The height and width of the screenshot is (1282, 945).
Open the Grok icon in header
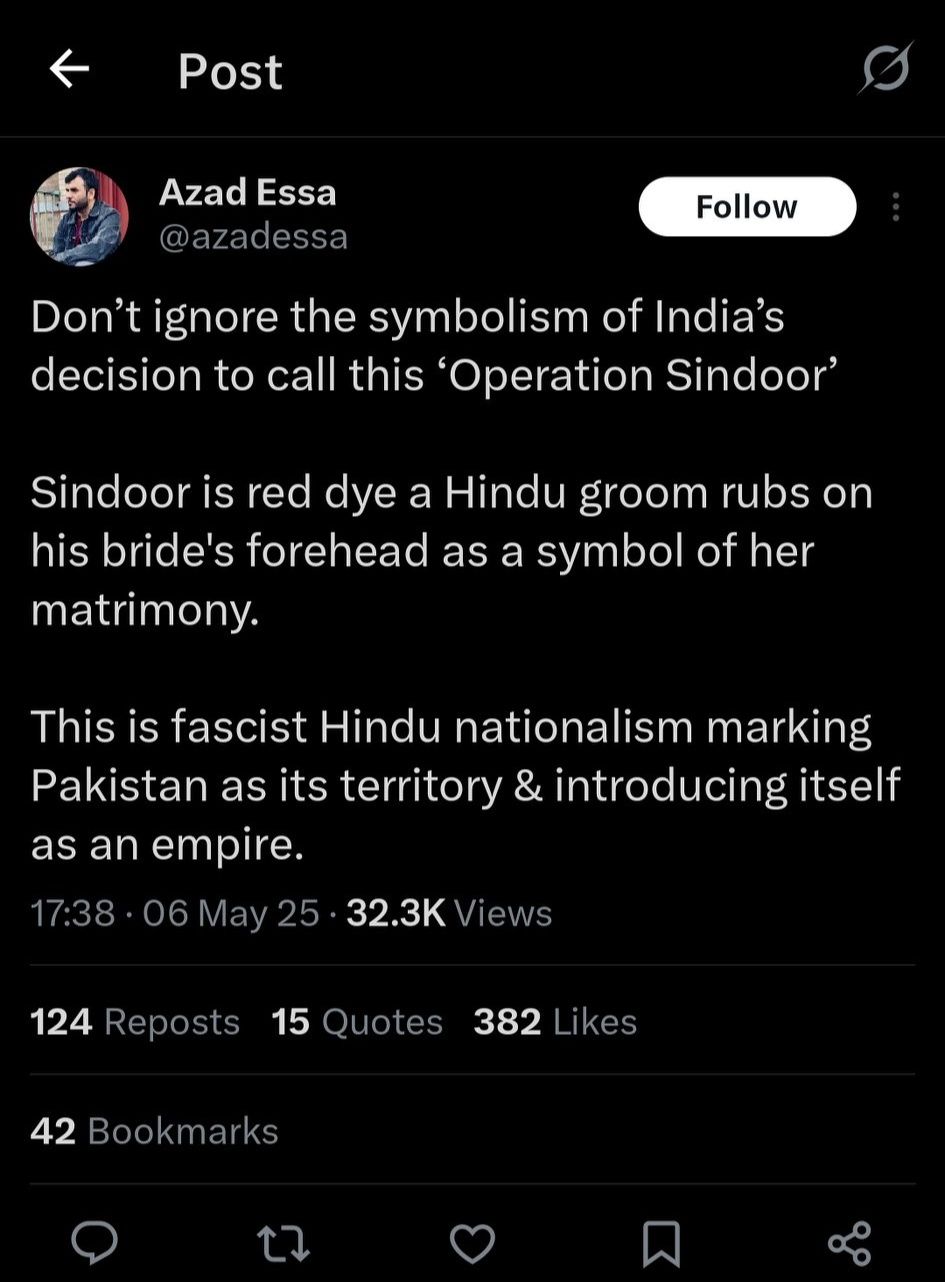pyautogui.click(x=886, y=69)
